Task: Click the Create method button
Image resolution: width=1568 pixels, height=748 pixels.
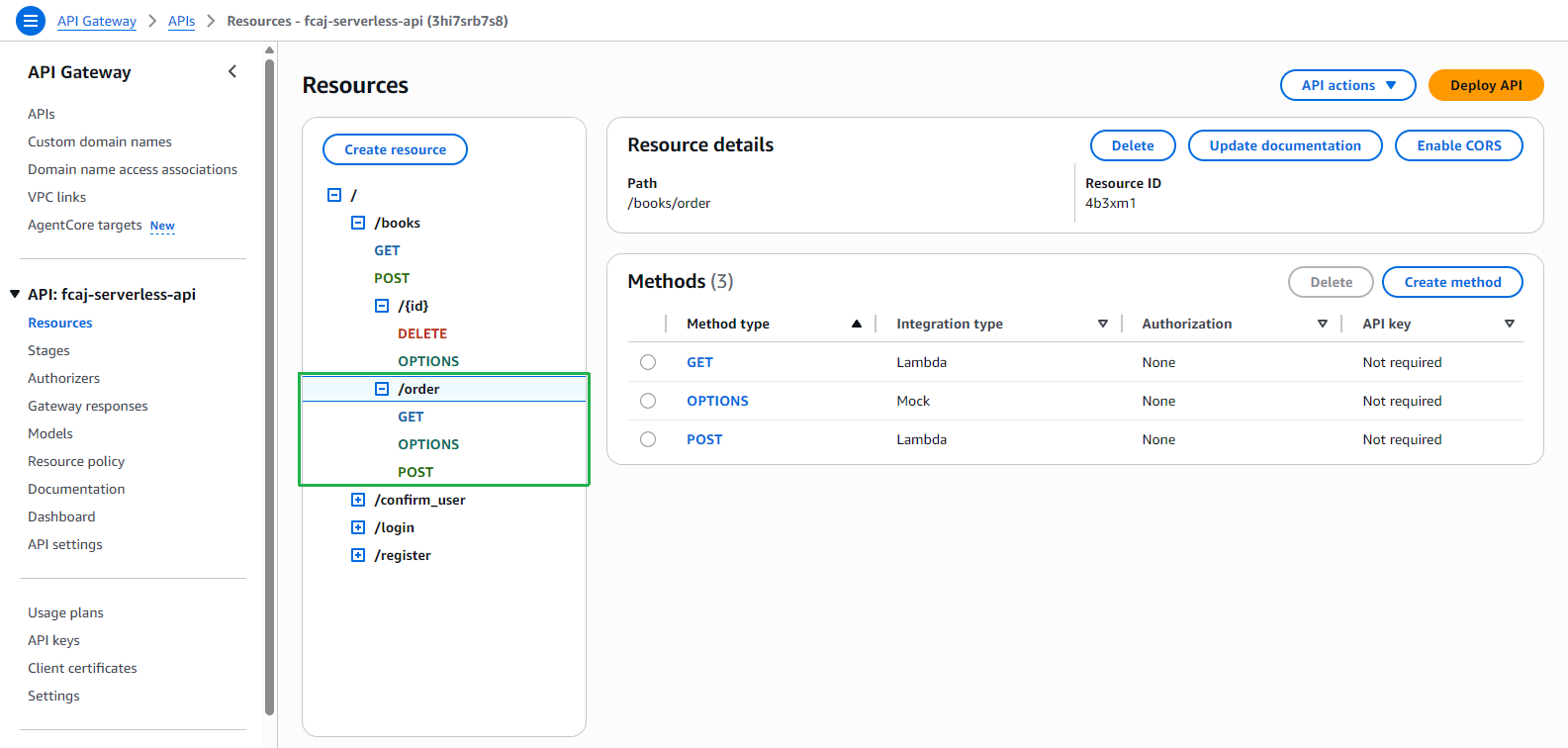Action: 1452,282
